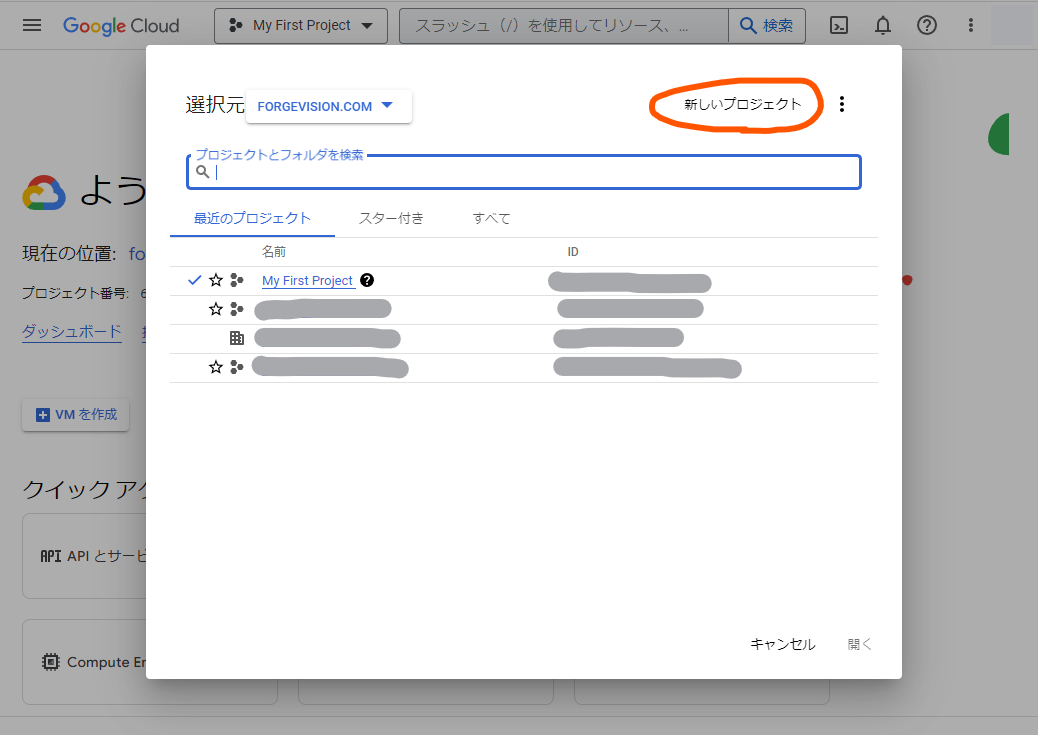
Task: Click the organization building icon in the third row
Action: coord(237,338)
